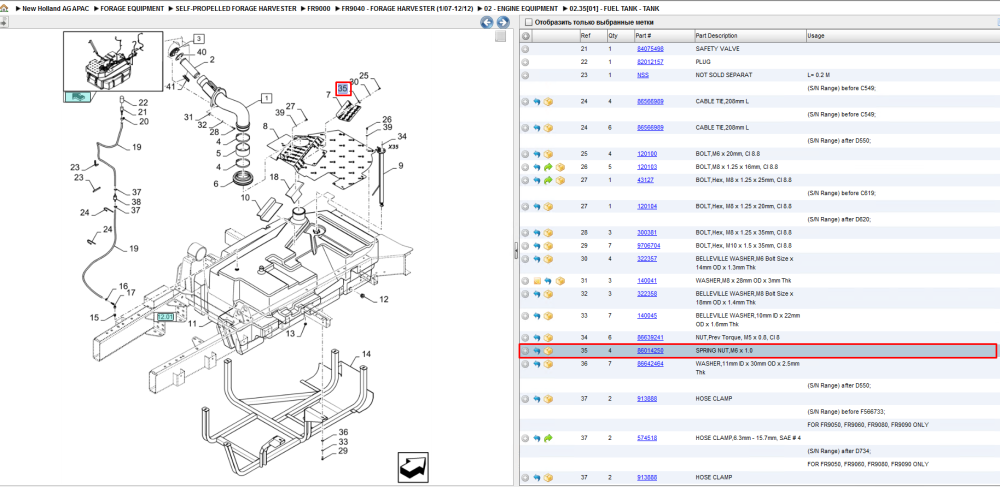This screenshot has height=487, width=1000.
Task: Click boxed callout 3 in diagram
Action: coord(198,38)
